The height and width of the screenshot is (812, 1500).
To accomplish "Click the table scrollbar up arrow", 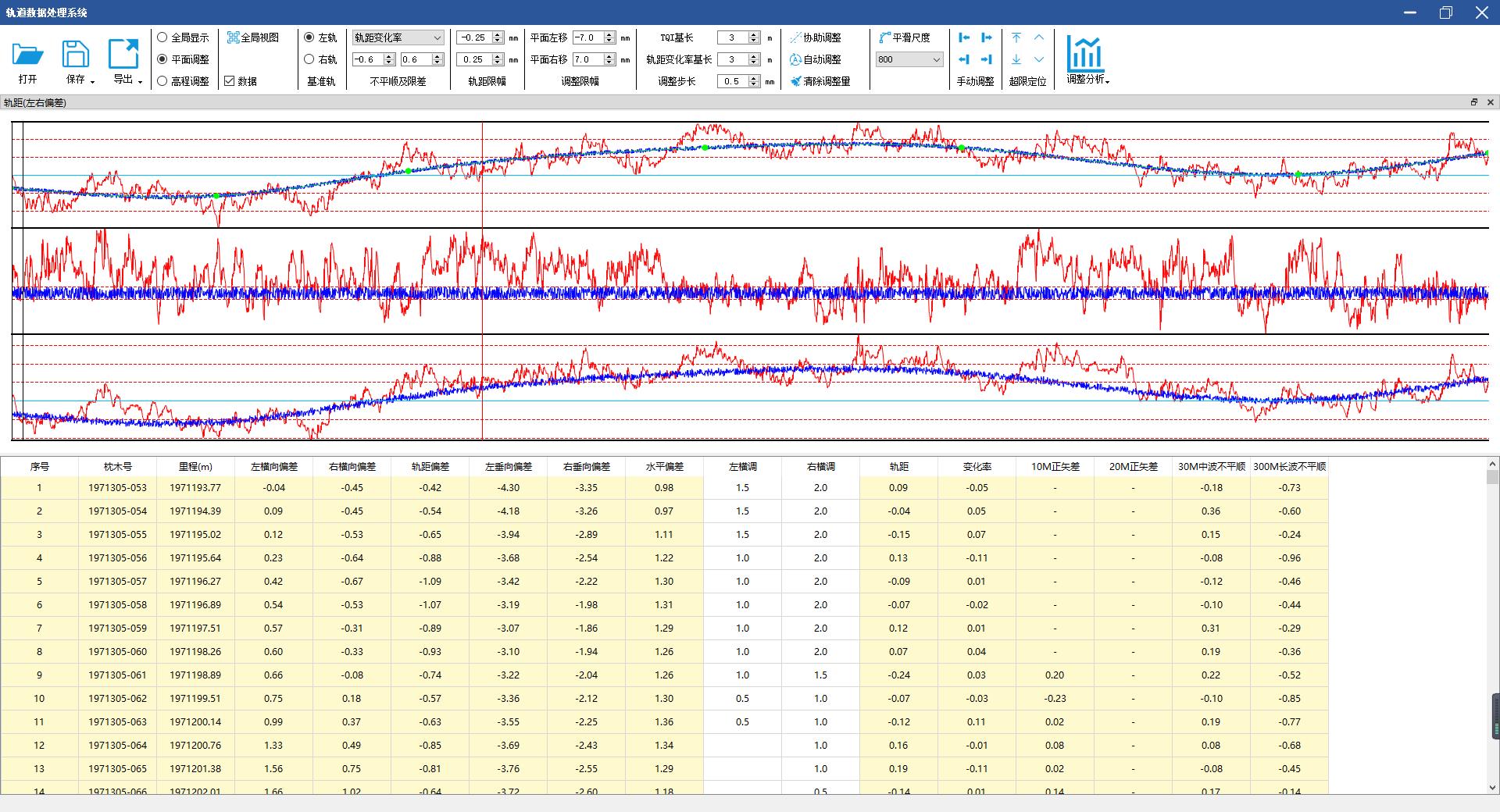I will point(1494,463).
